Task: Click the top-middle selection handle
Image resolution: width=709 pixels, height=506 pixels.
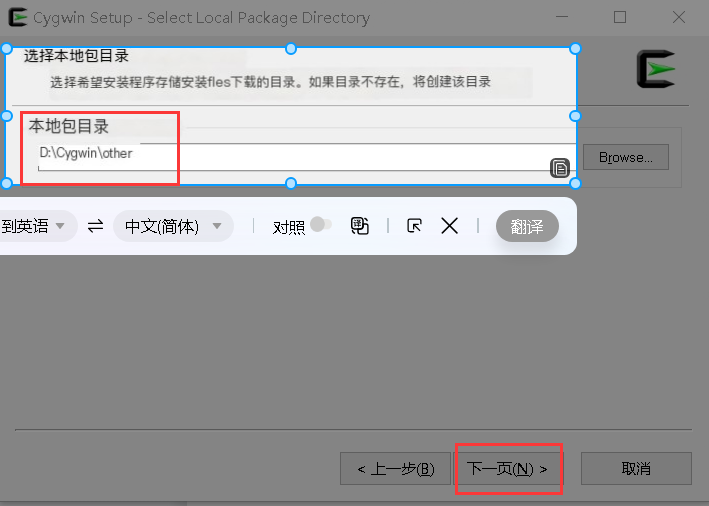Action: pos(291,48)
